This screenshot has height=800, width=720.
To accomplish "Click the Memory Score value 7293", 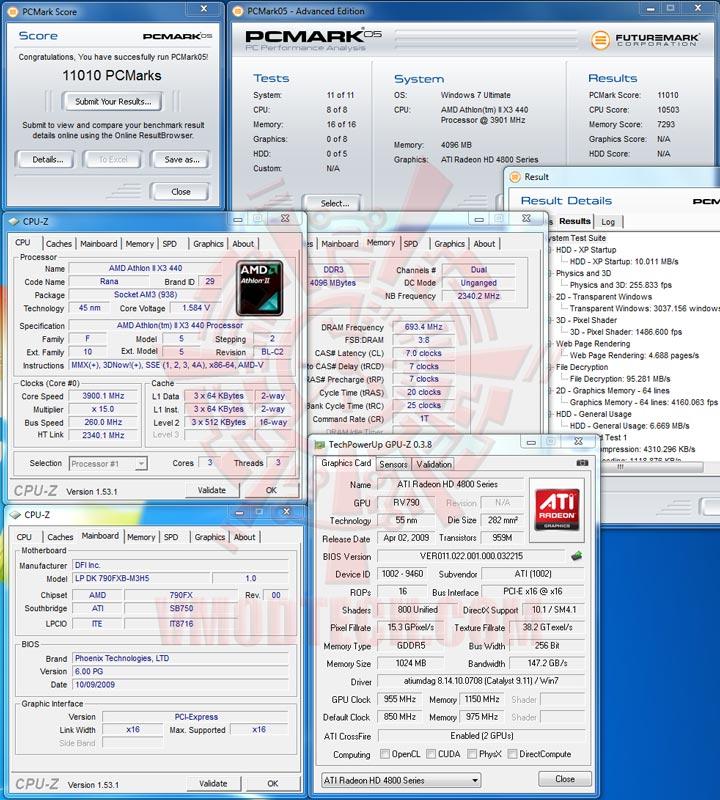I will [666, 124].
